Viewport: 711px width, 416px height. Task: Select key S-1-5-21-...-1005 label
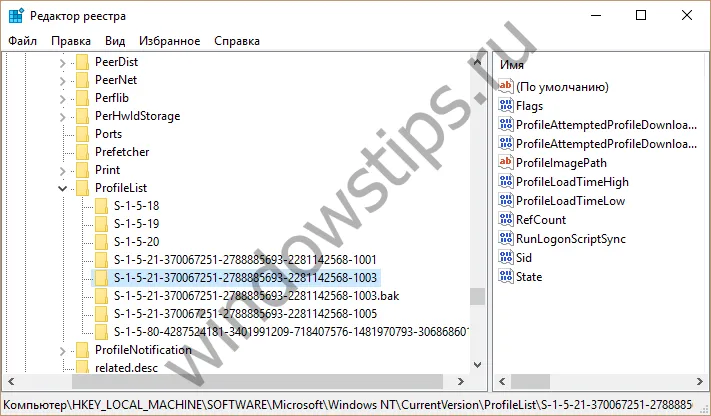point(245,314)
